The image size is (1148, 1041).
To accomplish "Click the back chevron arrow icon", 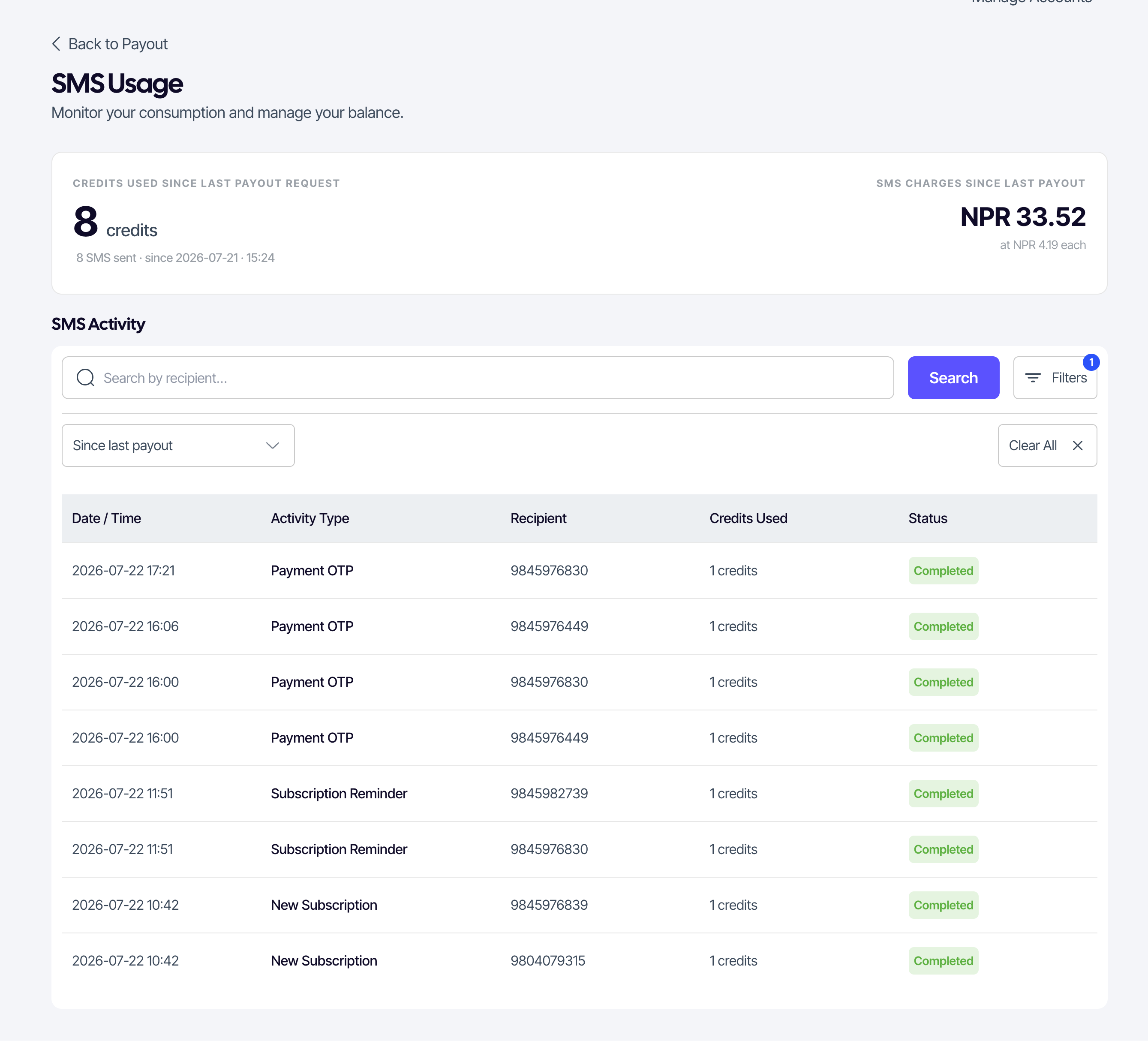I will click(56, 44).
